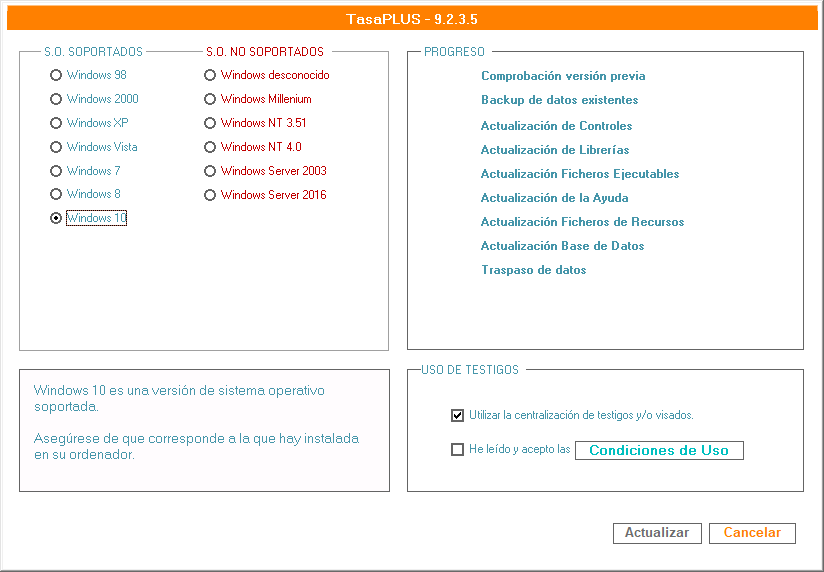Select the Windows XP option
The image size is (824, 572).
click(57, 123)
